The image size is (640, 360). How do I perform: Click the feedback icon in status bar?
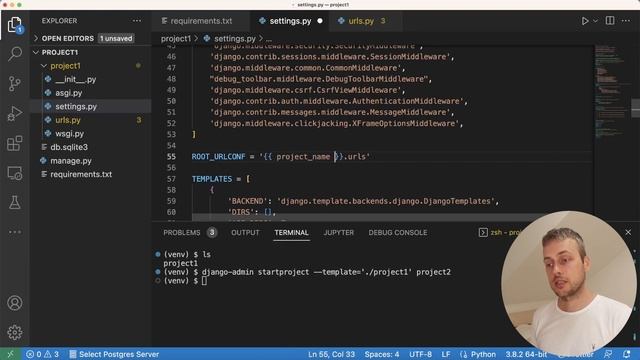tap(608, 354)
